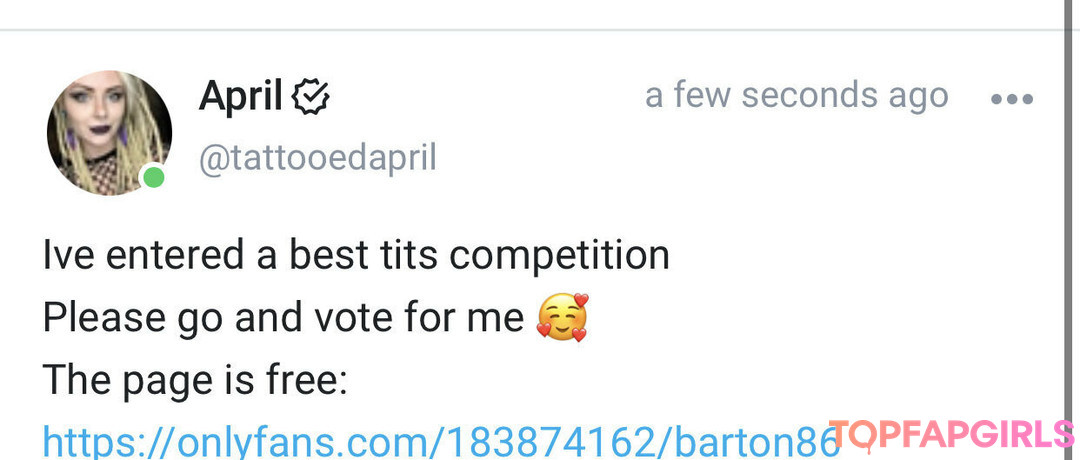The image size is (1080, 460).
Task: Open April's profile picture
Action: pyautogui.click(x=109, y=132)
